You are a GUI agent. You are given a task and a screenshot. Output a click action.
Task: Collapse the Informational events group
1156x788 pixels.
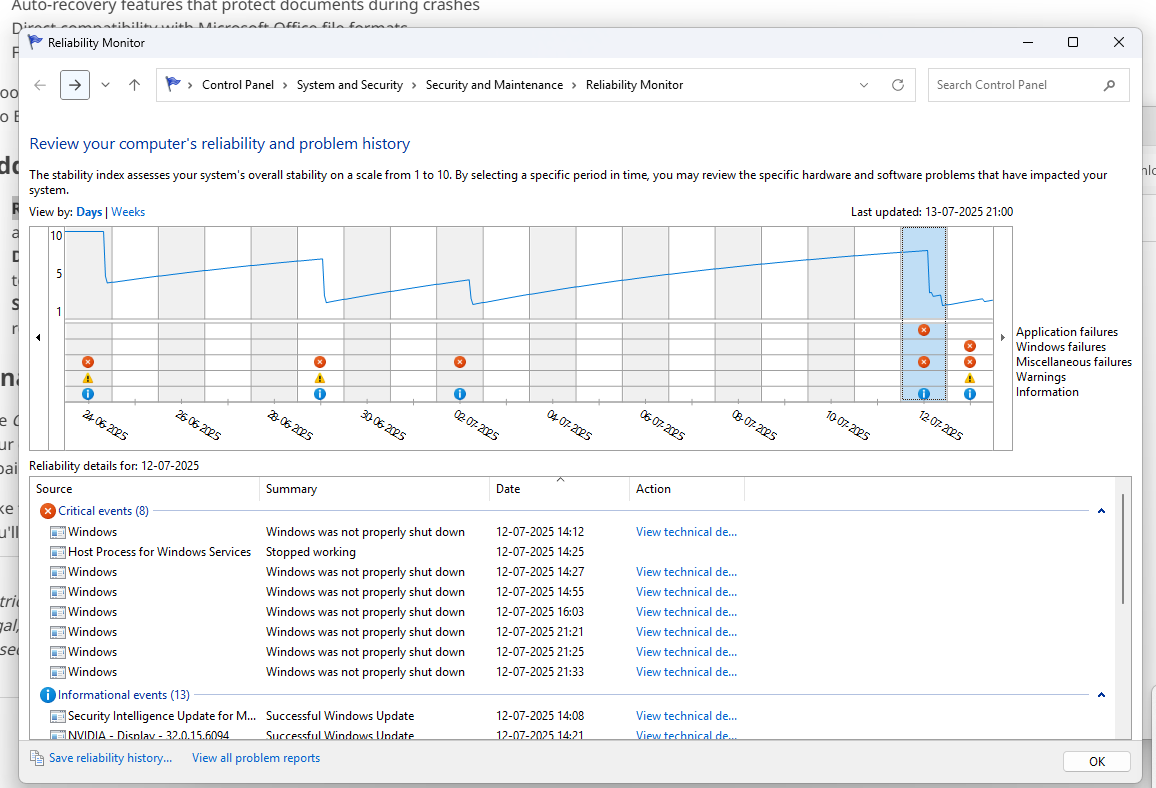[x=1101, y=695]
